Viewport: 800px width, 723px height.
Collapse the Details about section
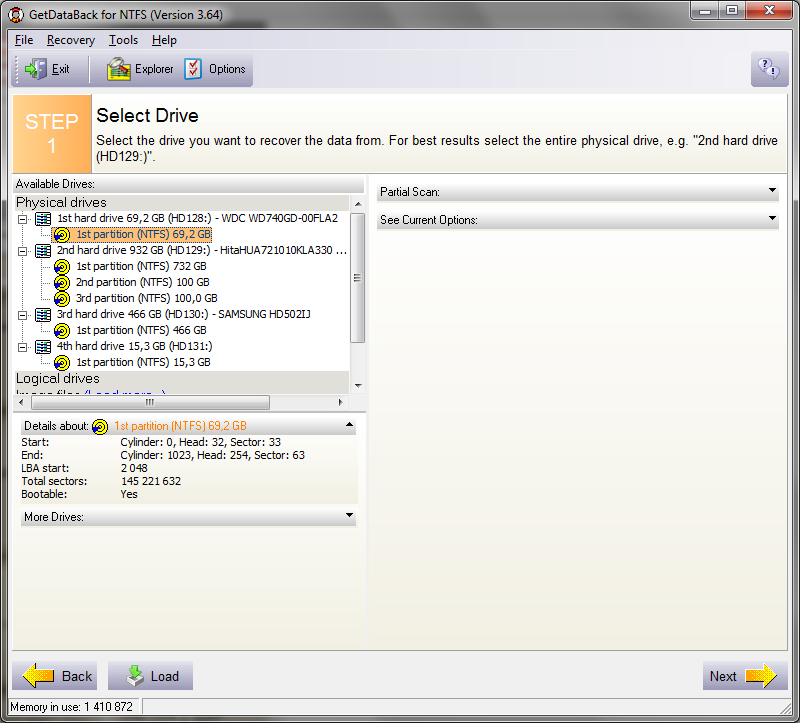point(349,425)
